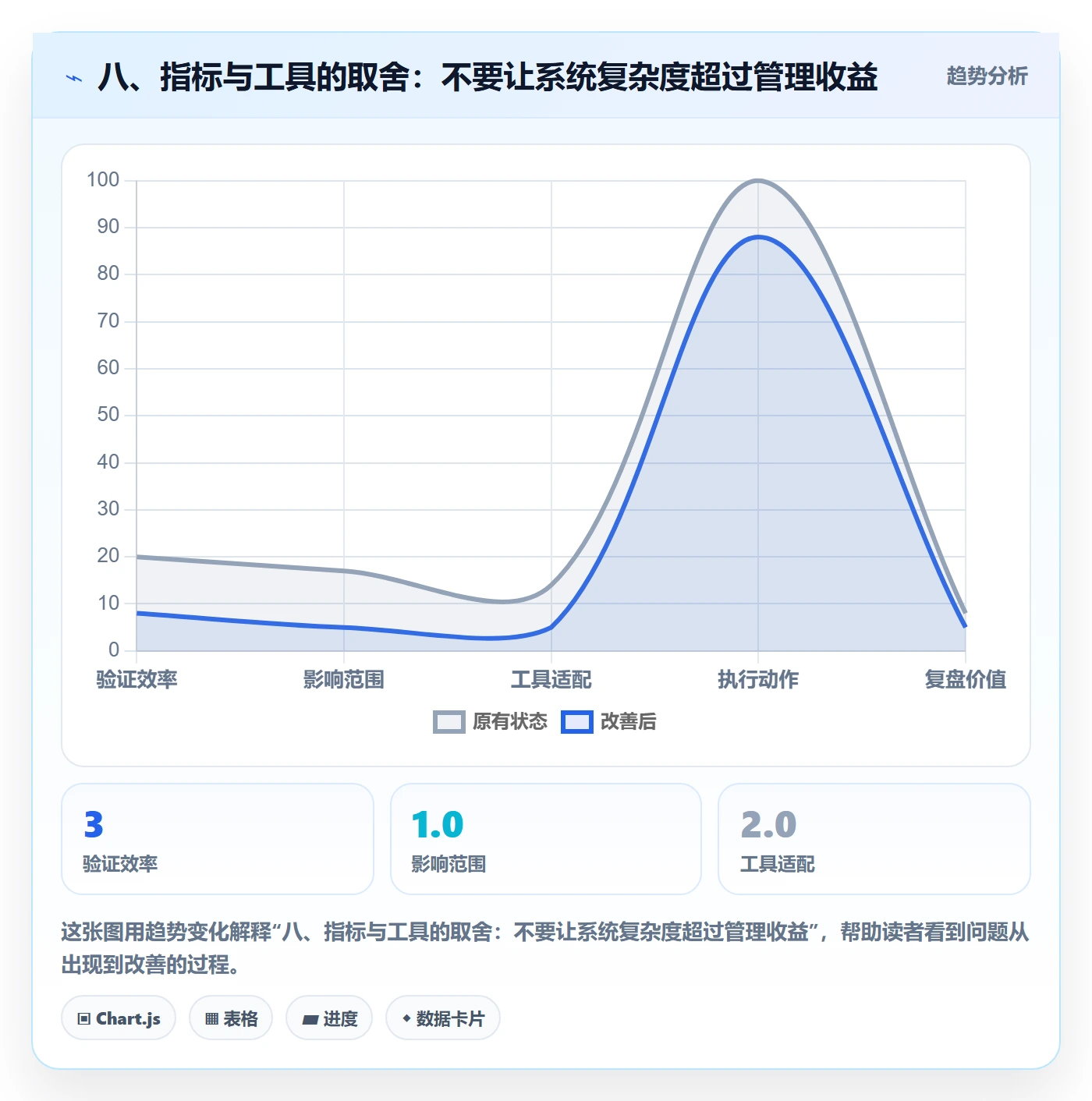
Task: Click the blue line peak at 执行动作
Action: pyautogui.click(x=758, y=237)
